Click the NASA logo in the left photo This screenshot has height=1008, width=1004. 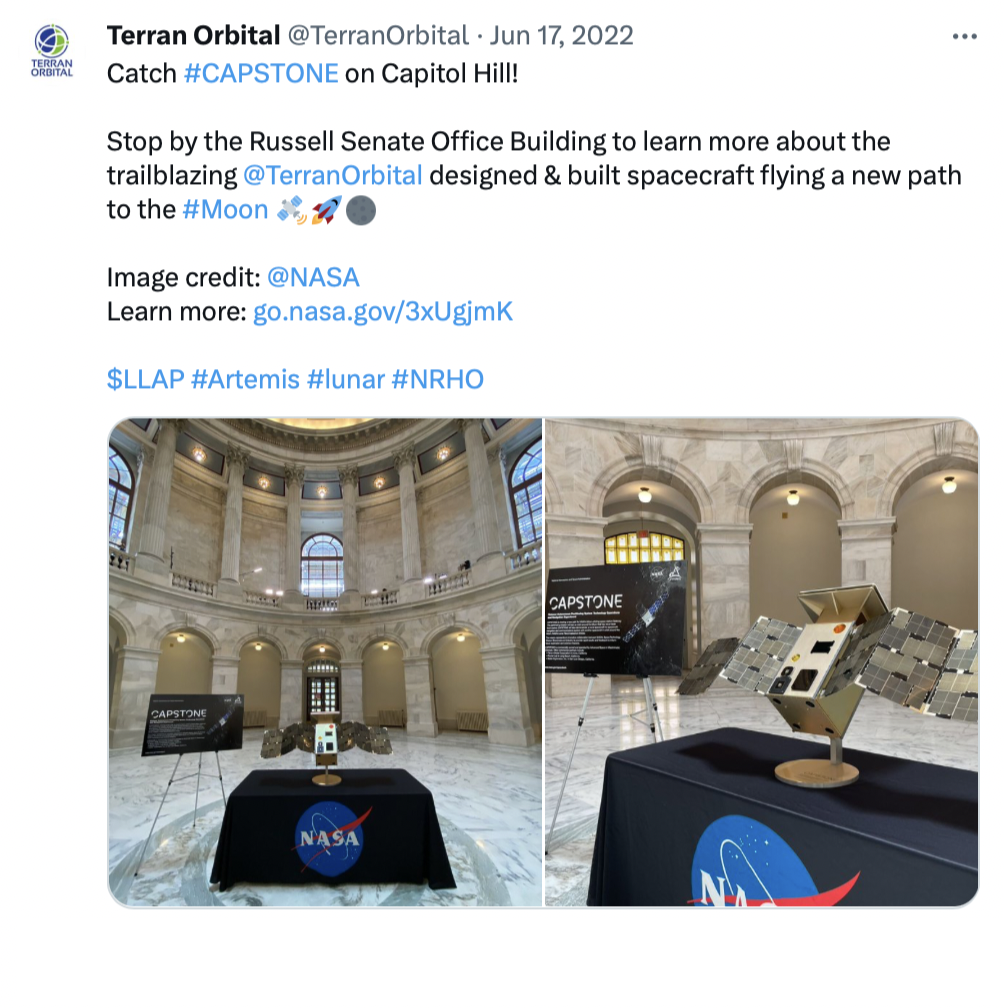330,838
